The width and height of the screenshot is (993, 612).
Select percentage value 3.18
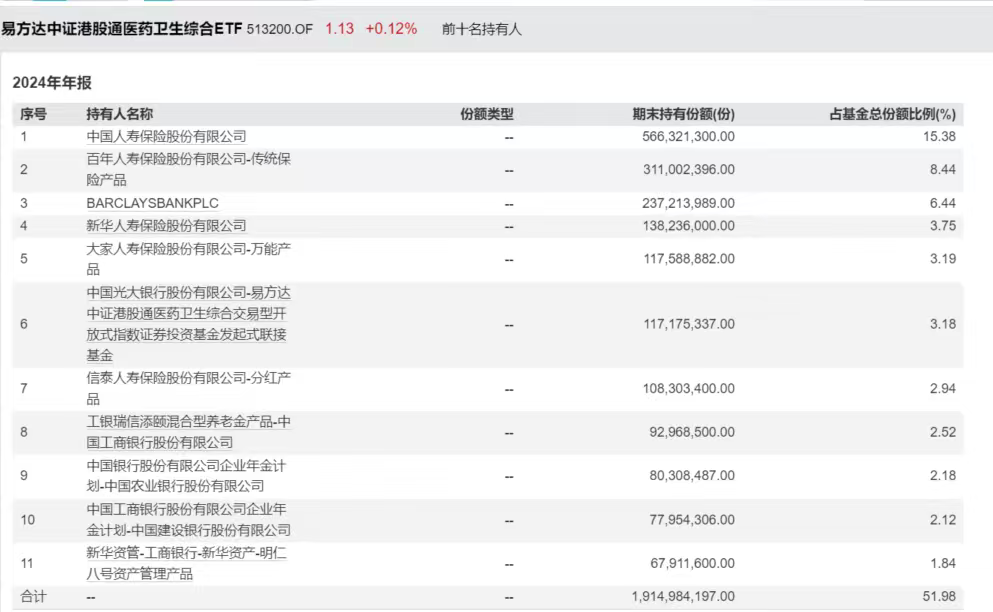(943, 324)
